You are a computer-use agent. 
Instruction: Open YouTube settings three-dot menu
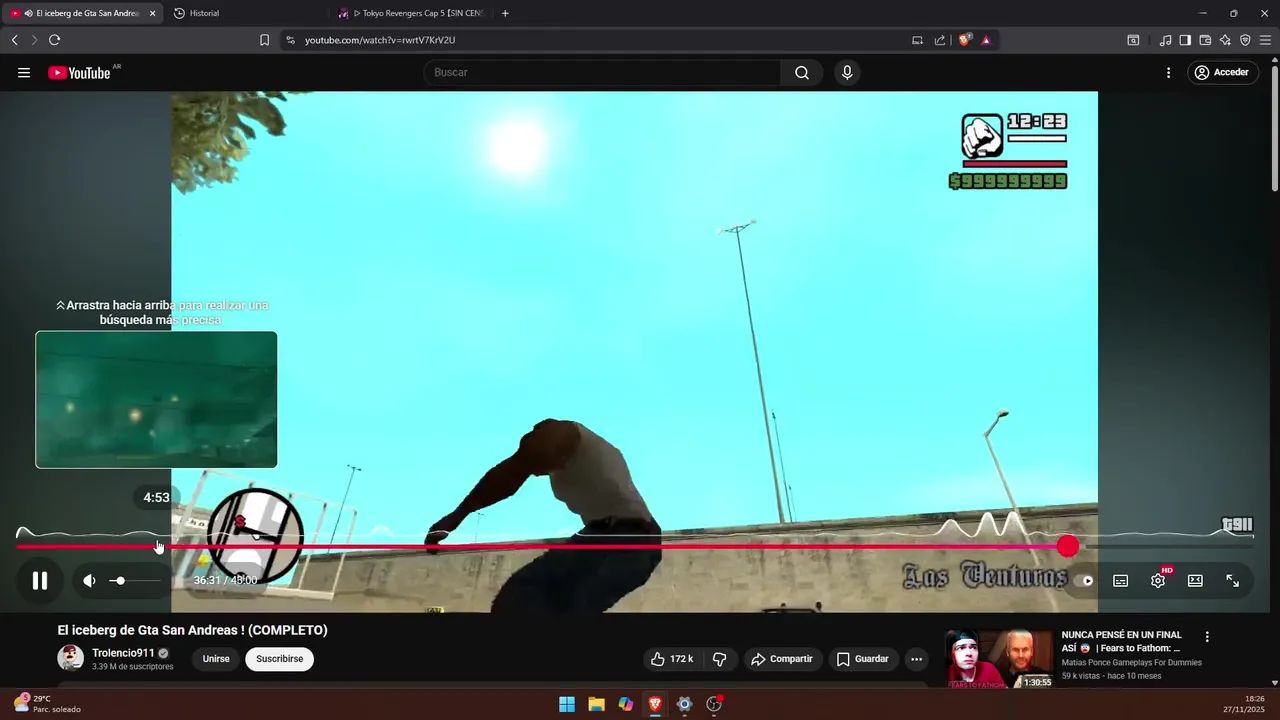tap(1168, 72)
